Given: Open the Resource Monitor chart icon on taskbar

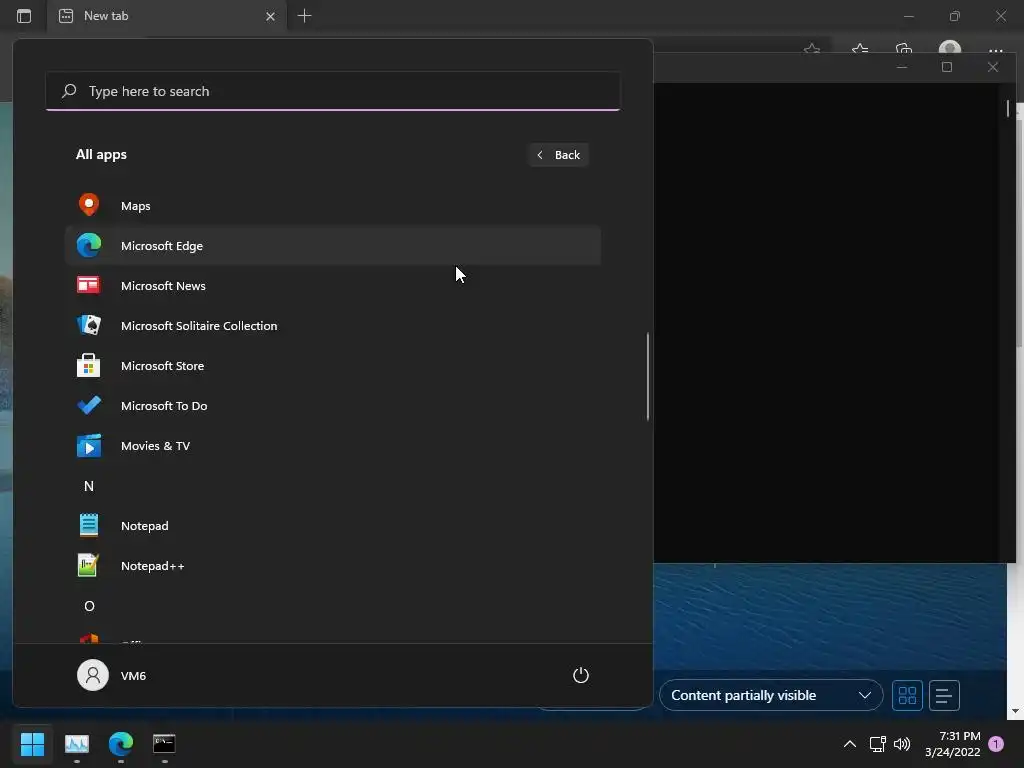Looking at the screenshot, I should click(76, 744).
